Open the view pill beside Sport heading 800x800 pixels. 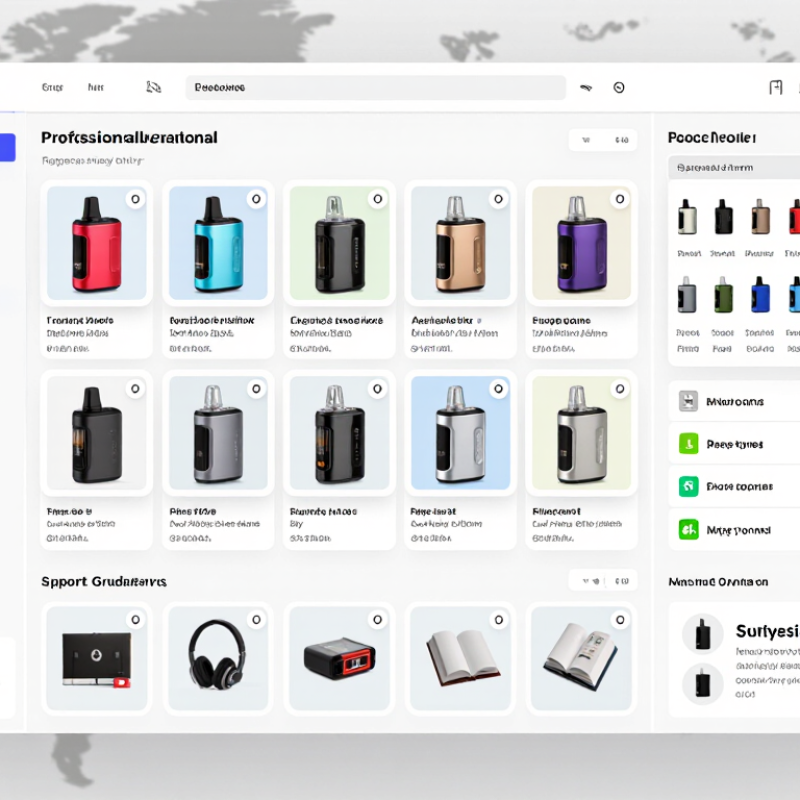[603, 581]
